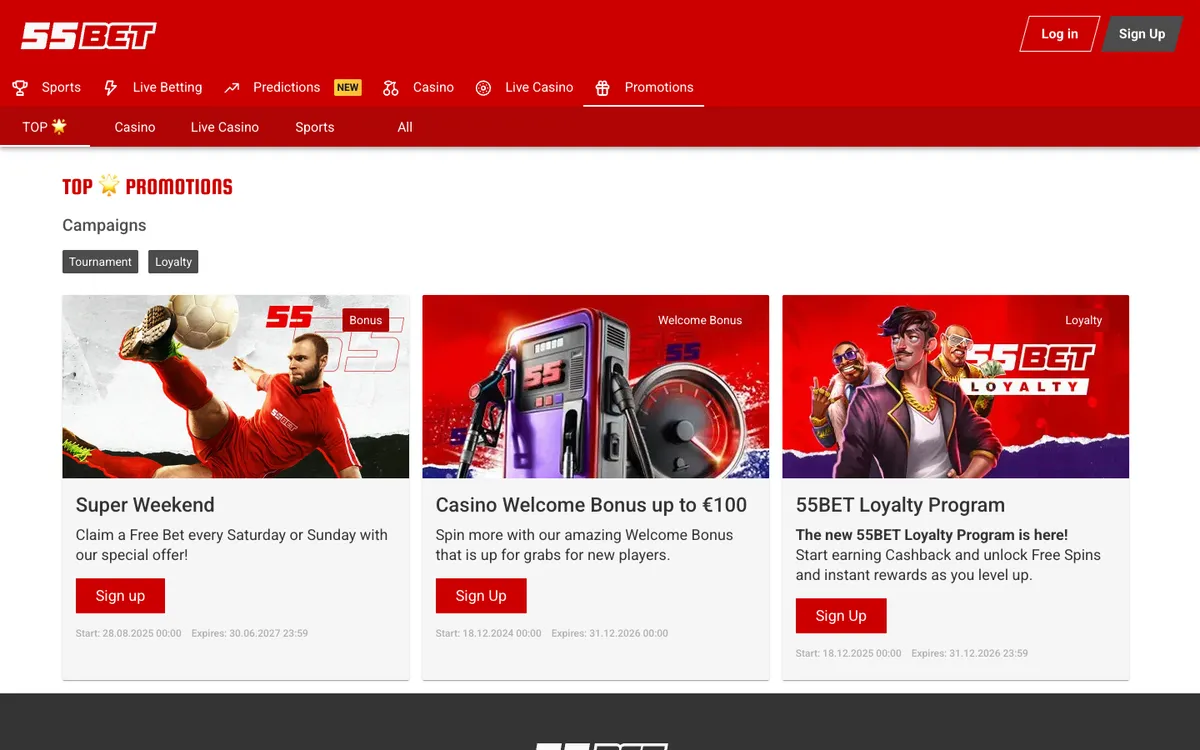Click the Start 28.08.2025 00:00 text
Image resolution: width=1200 pixels, height=750 pixels.
[x=129, y=633]
